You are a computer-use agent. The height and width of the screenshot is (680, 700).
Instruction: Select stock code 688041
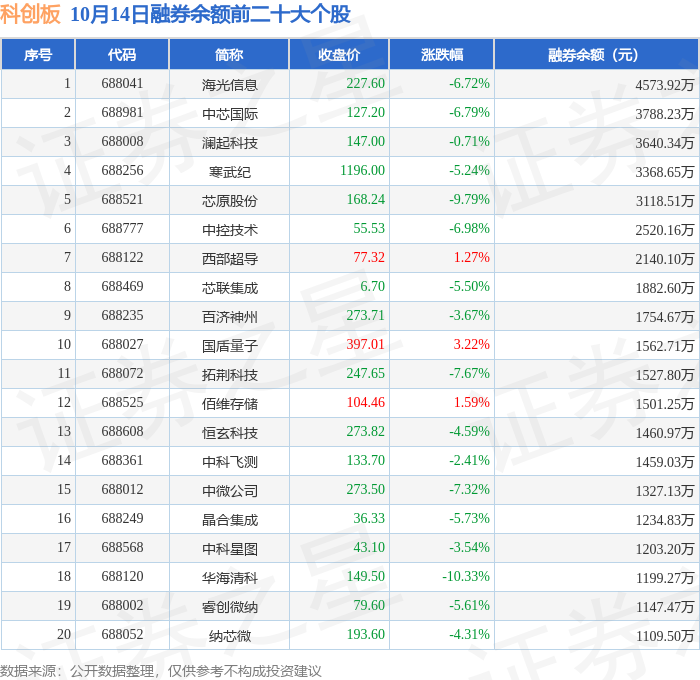point(122,83)
